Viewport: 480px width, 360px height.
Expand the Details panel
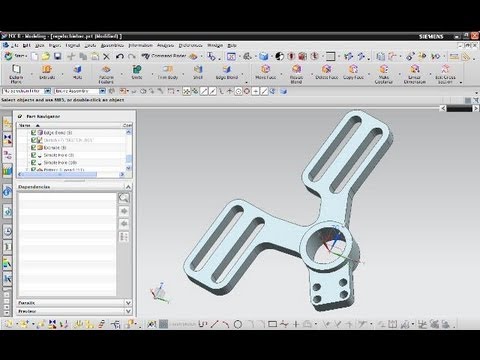pyautogui.click(x=128, y=303)
